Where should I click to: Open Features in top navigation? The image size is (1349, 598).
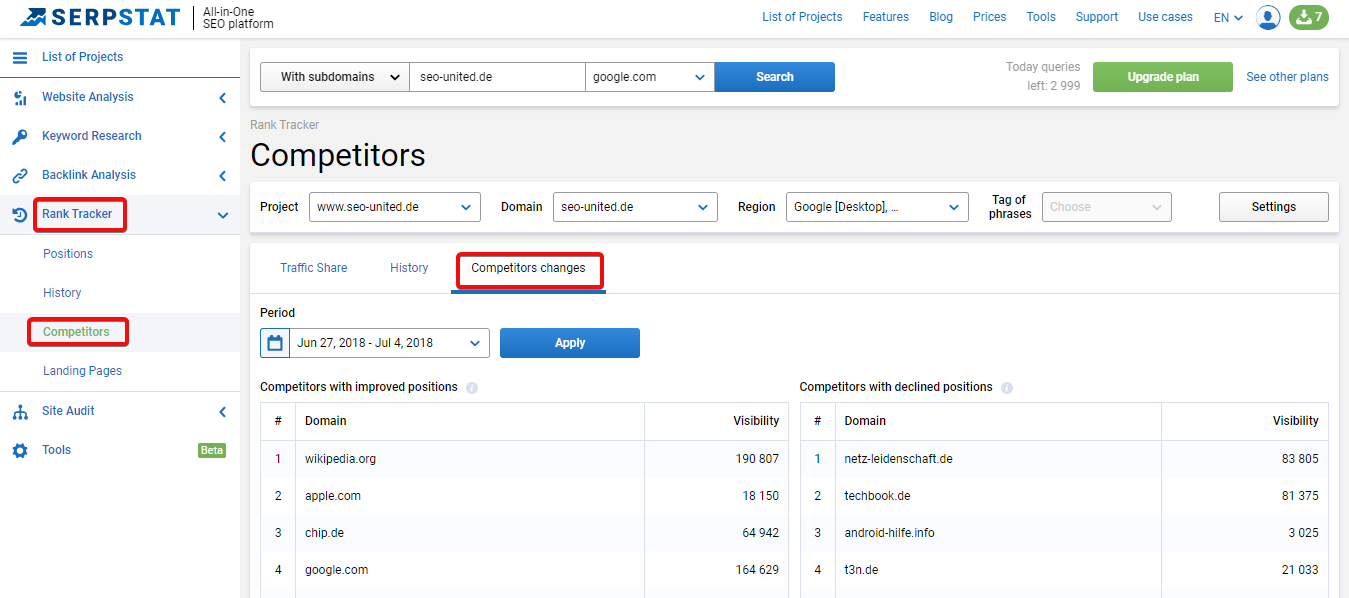click(886, 17)
